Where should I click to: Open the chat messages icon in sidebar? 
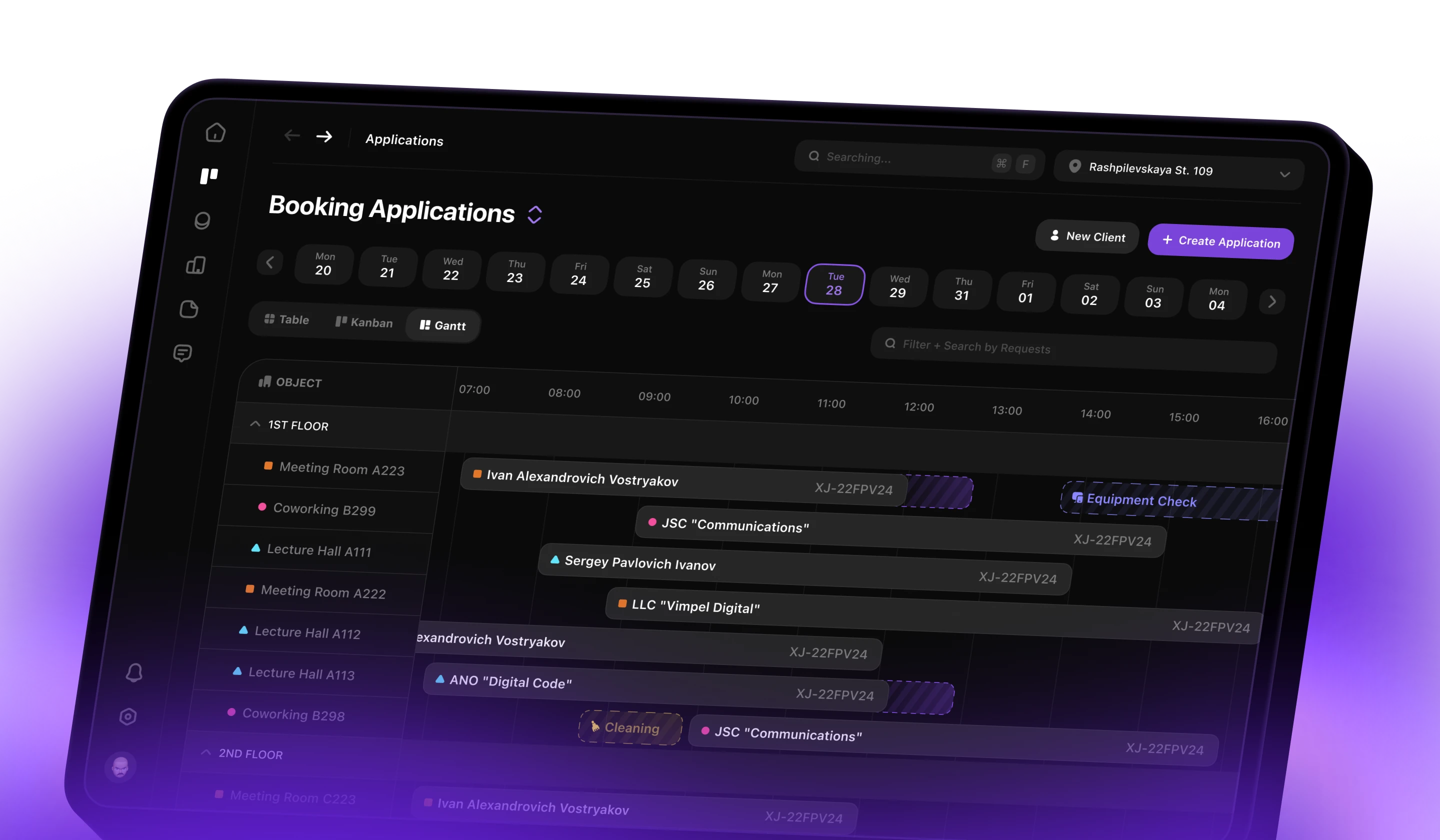[183, 353]
